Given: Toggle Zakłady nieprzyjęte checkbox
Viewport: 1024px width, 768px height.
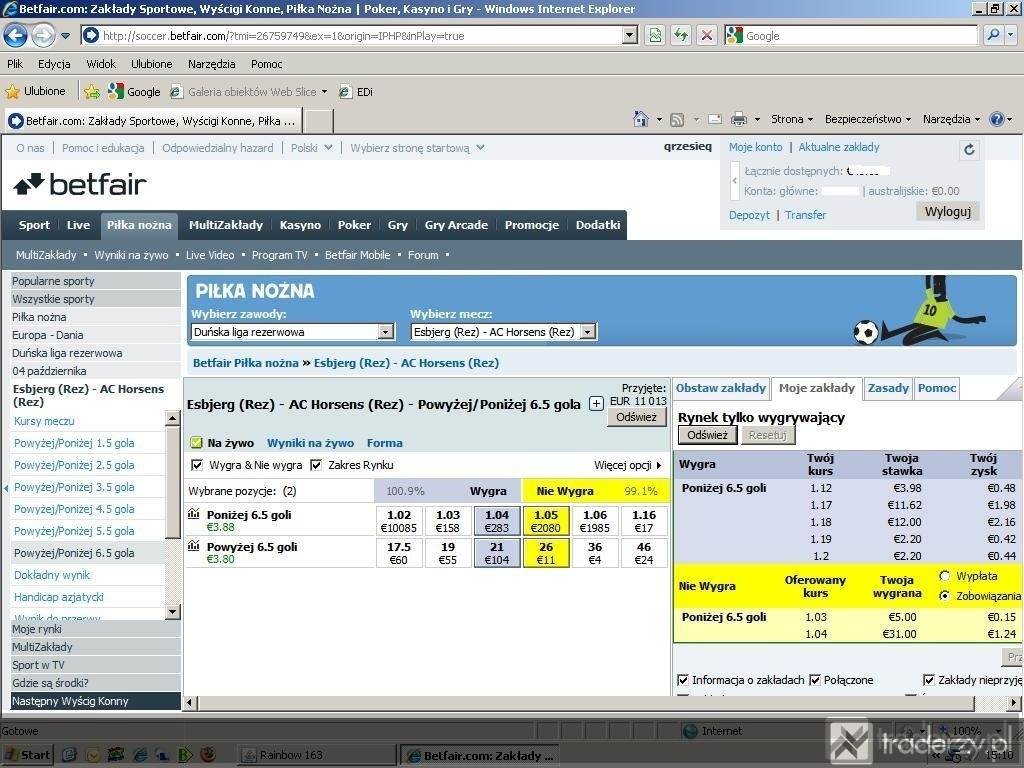Looking at the screenshot, I should (929, 680).
